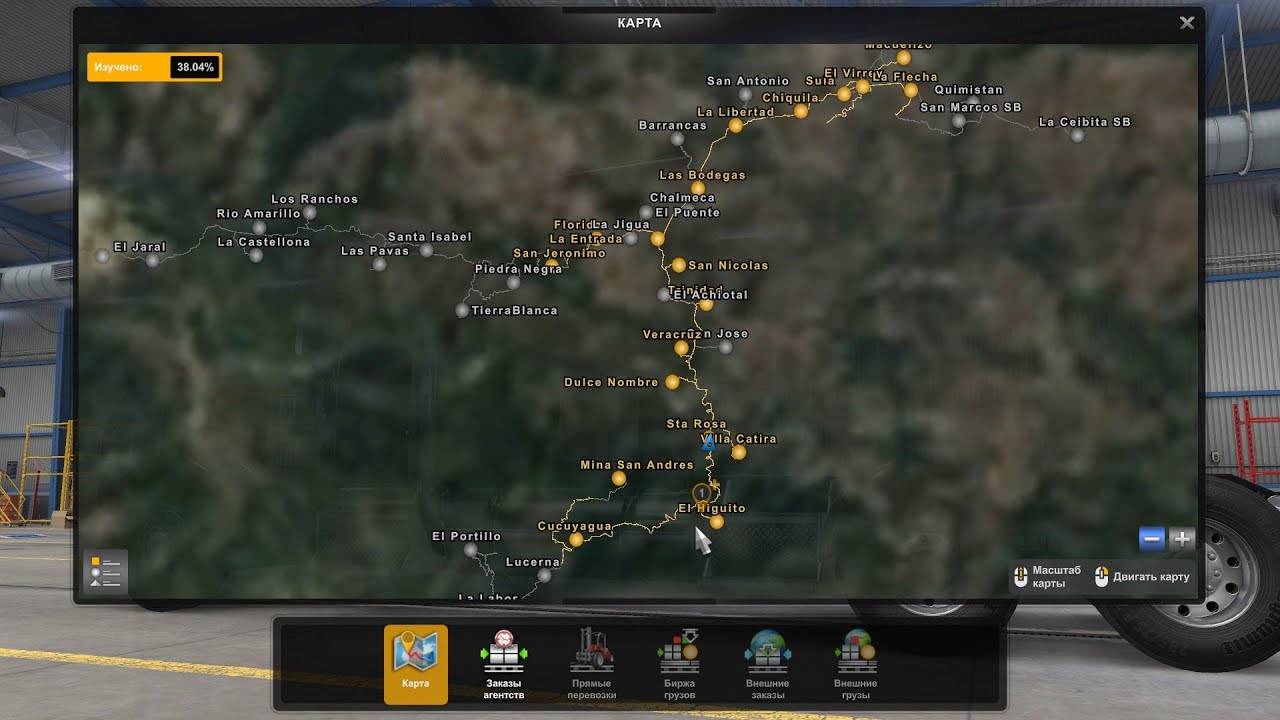Select the La Entrada city marker
This screenshot has height=720, width=1280.
point(657,239)
